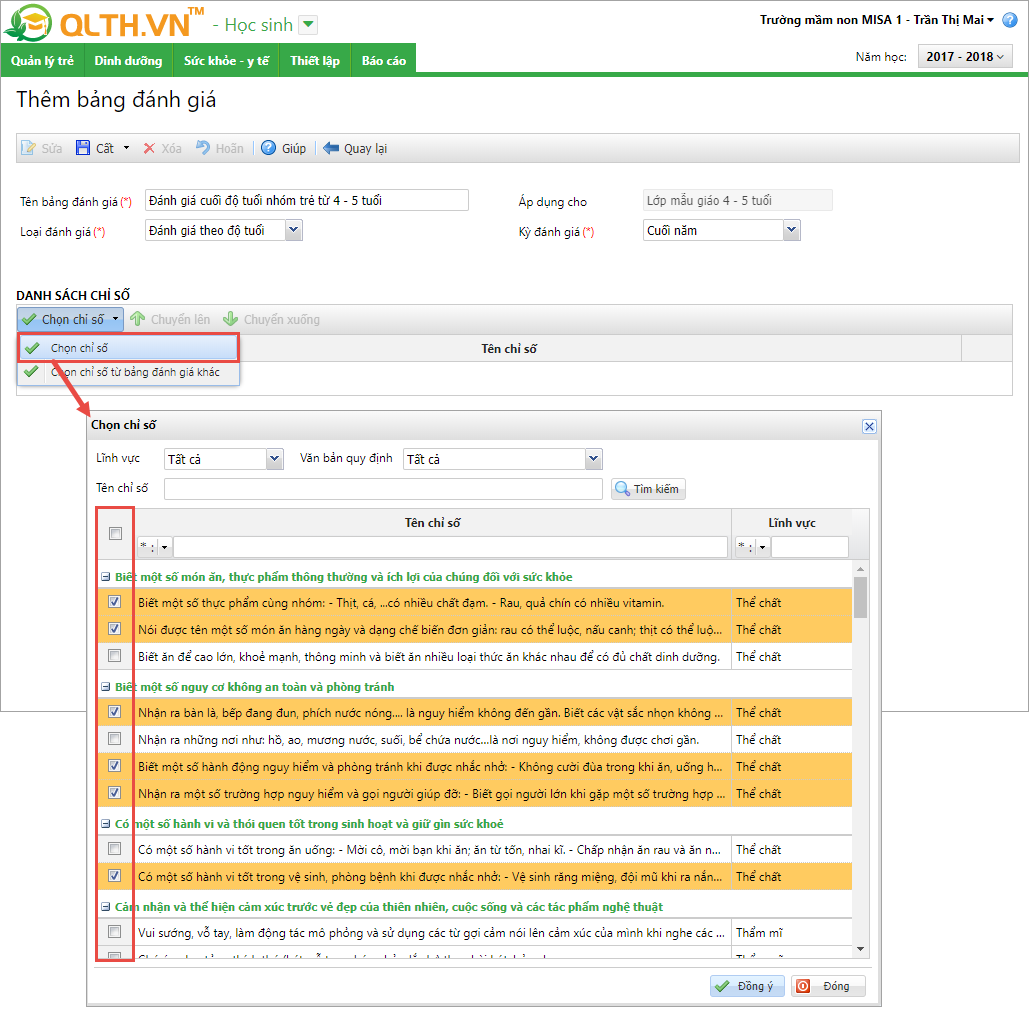This screenshot has width=1029, height=1009.
Task: Click the Lĩnh vực column filter box
Action: tap(810, 546)
